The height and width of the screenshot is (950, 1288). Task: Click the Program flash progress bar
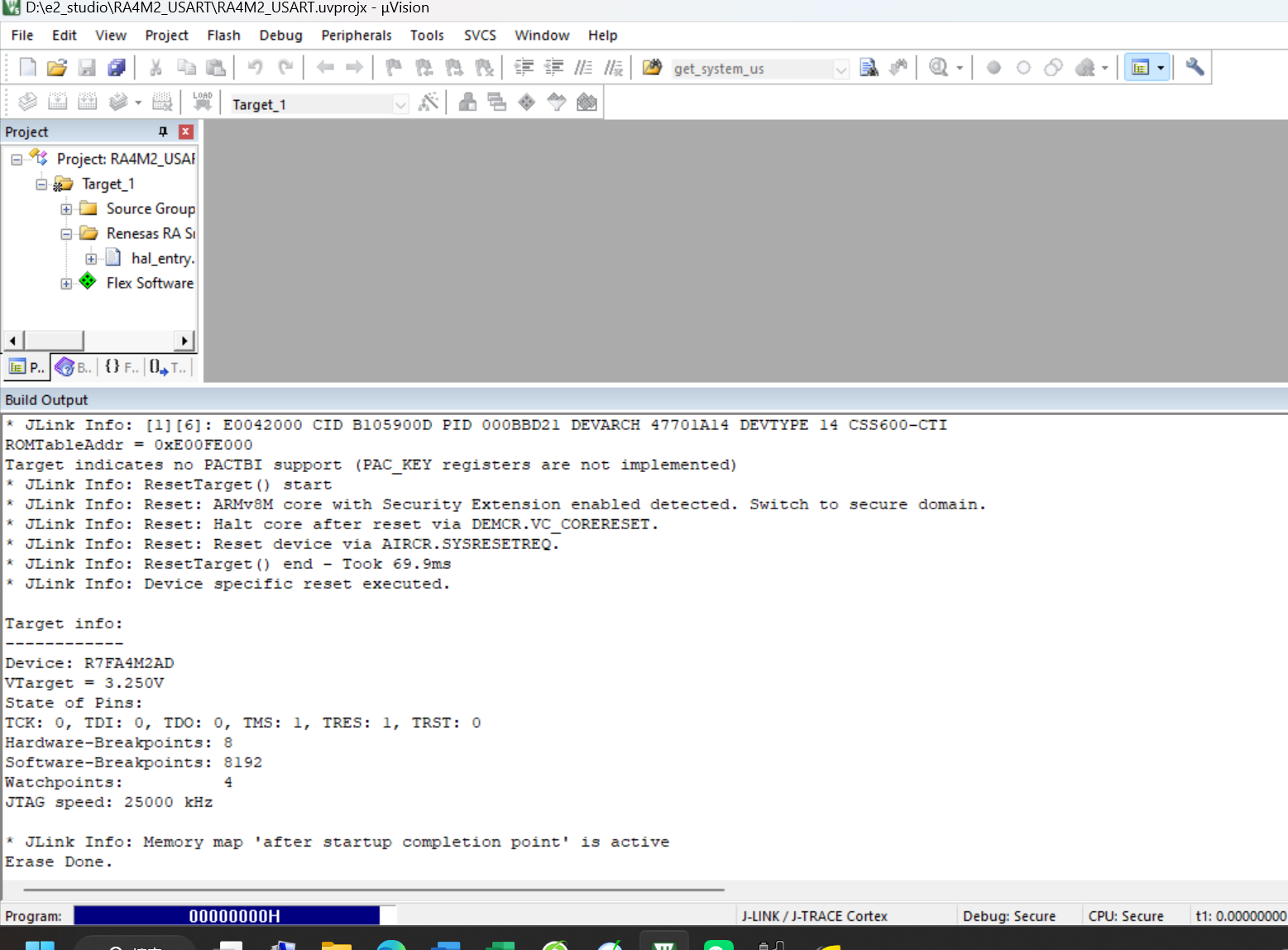point(235,915)
